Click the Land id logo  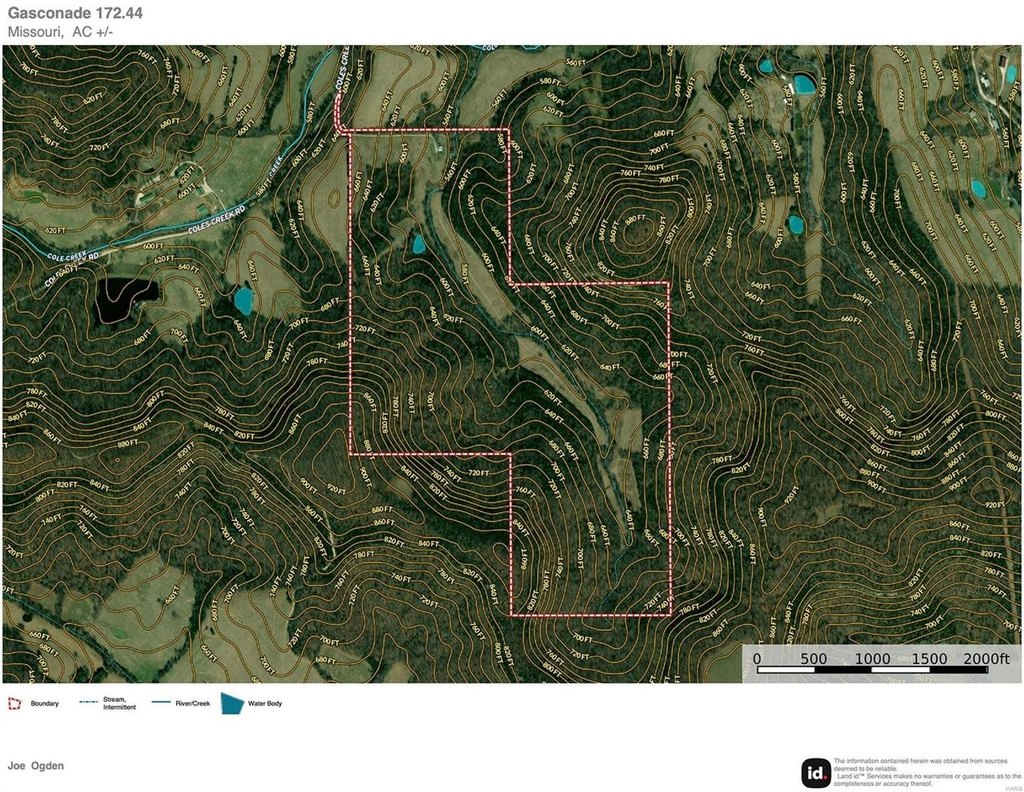point(815,773)
